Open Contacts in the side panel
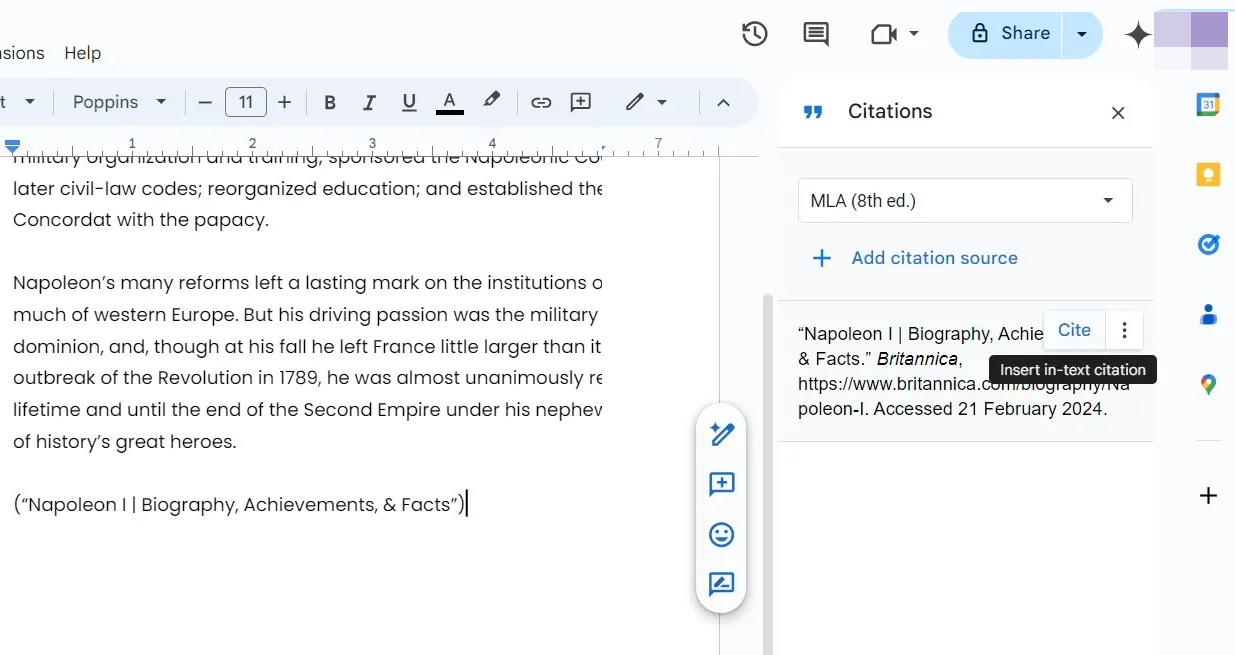 [x=1208, y=314]
